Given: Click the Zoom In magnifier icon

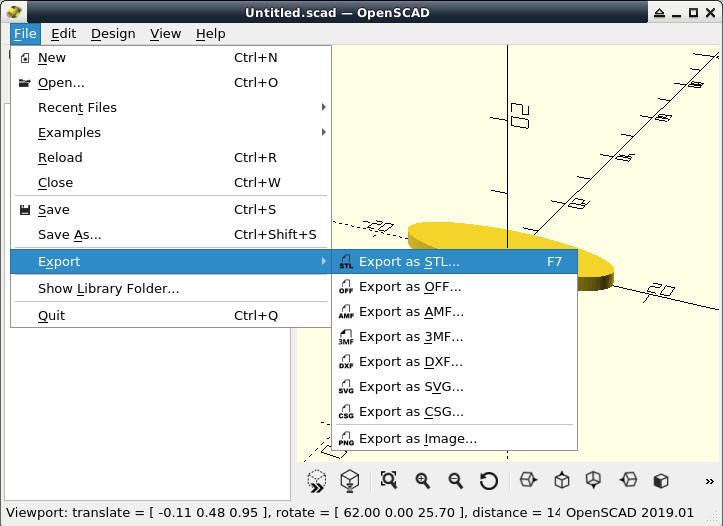Looking at the screenshot, I should point(422,480).
